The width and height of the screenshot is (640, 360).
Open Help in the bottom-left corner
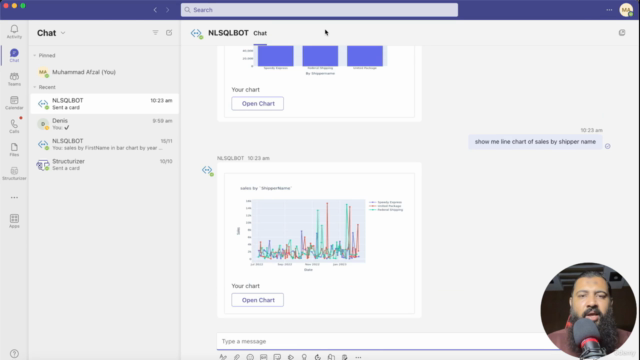(14, 353)
